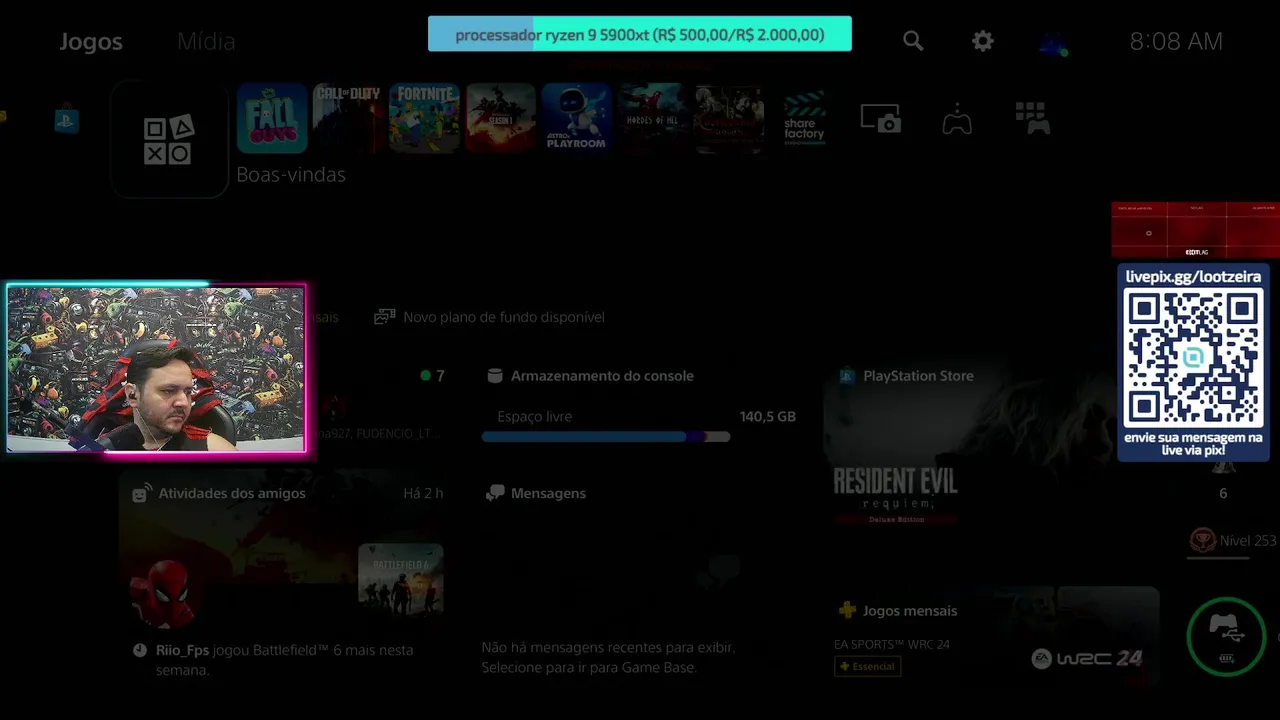Screen dimensions: 1280x720
Task: Click the Riio_Fps Spider-Man avatar
Action: (162, 593)
